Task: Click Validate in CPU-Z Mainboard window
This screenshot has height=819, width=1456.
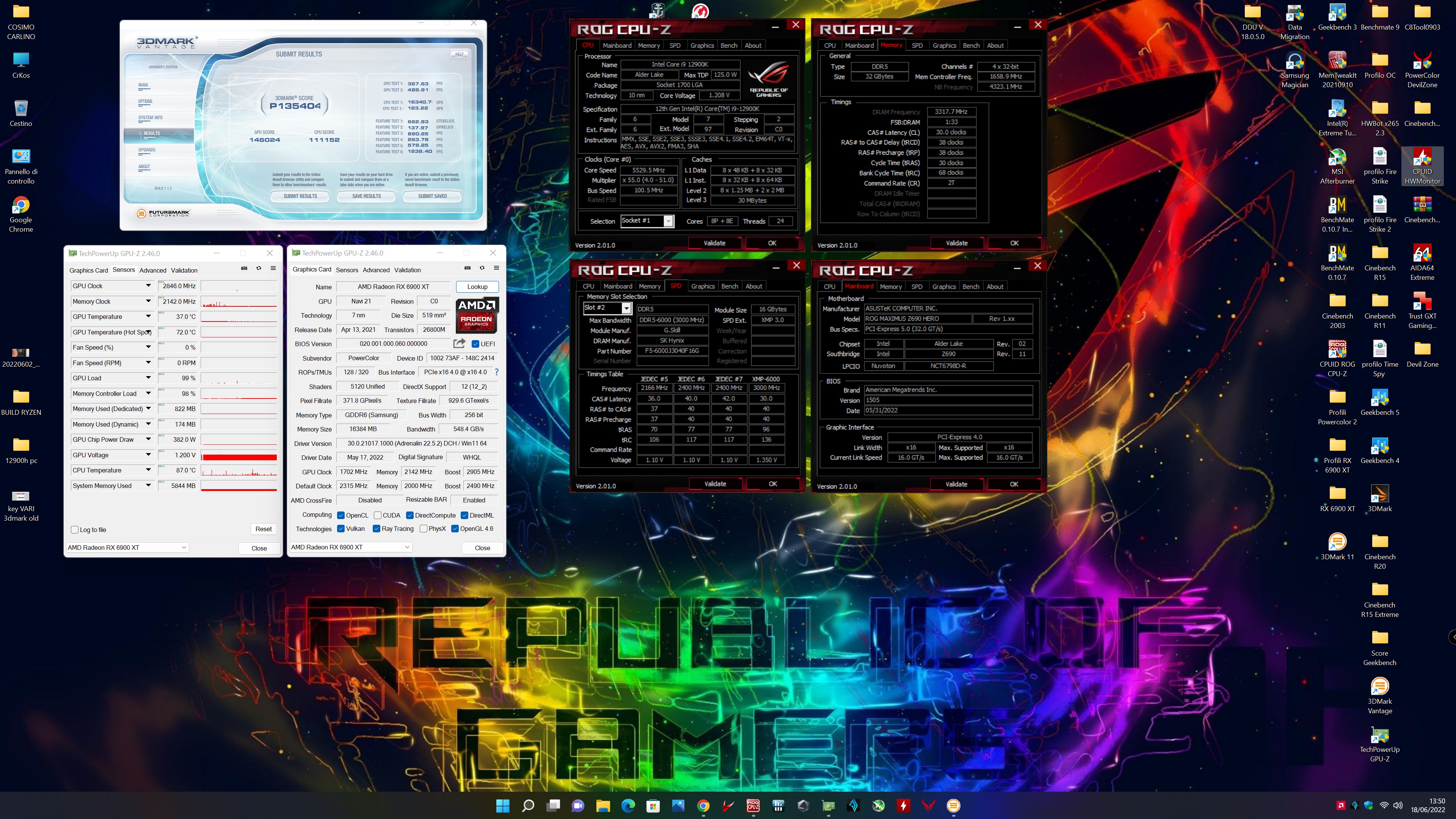Action: pyautogui.click(x=956, y=485)
